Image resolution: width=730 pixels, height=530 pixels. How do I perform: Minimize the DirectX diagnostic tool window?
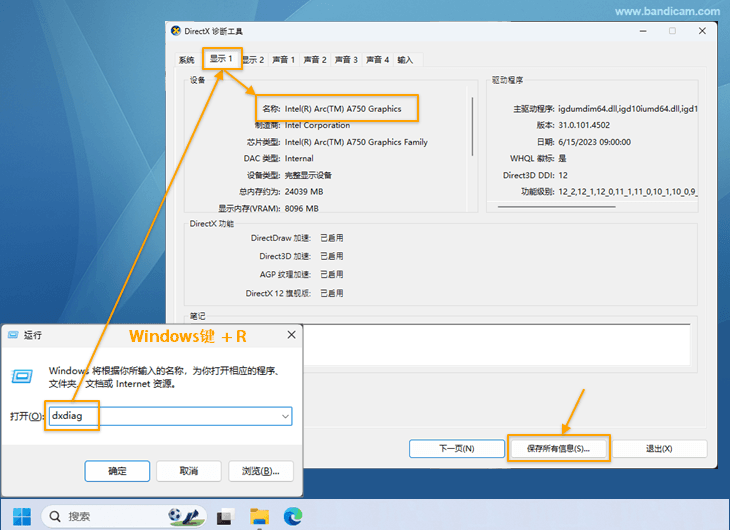pos(643,31)
